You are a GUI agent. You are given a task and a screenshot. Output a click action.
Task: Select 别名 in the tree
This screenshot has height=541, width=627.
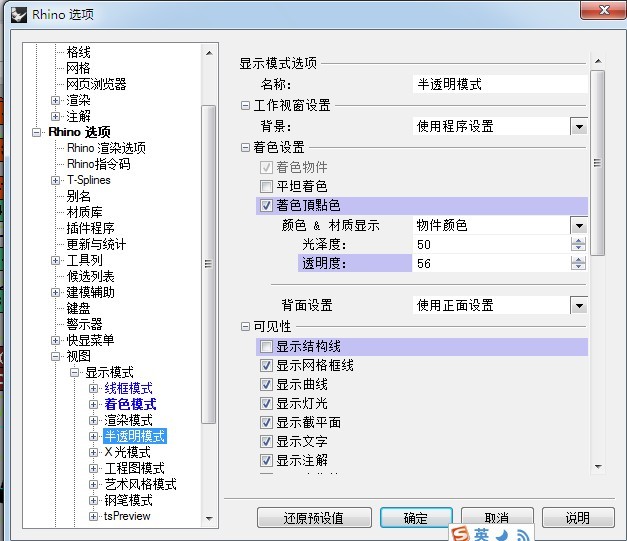point(78,196)
